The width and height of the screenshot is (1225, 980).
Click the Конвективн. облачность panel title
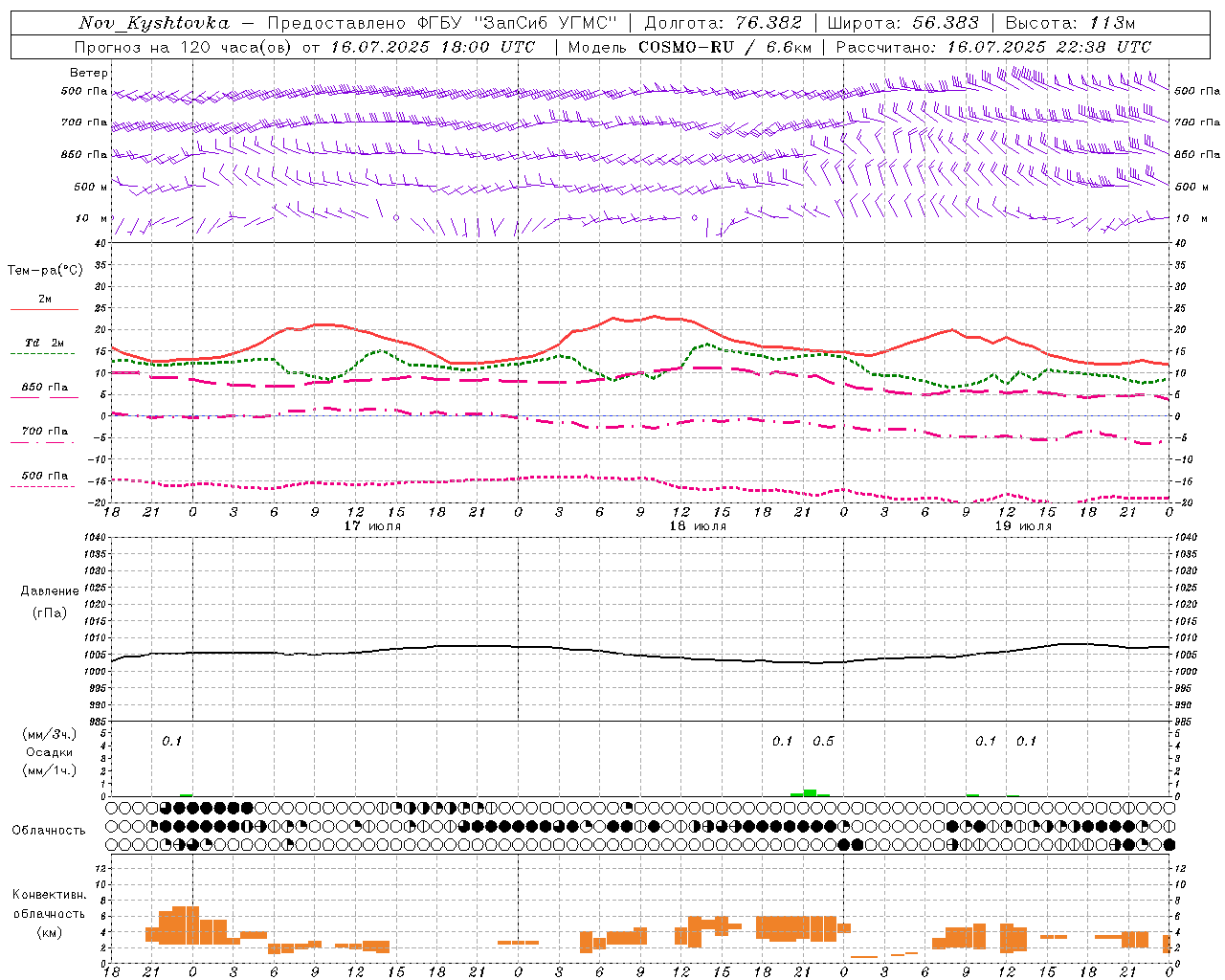[49, 903]
